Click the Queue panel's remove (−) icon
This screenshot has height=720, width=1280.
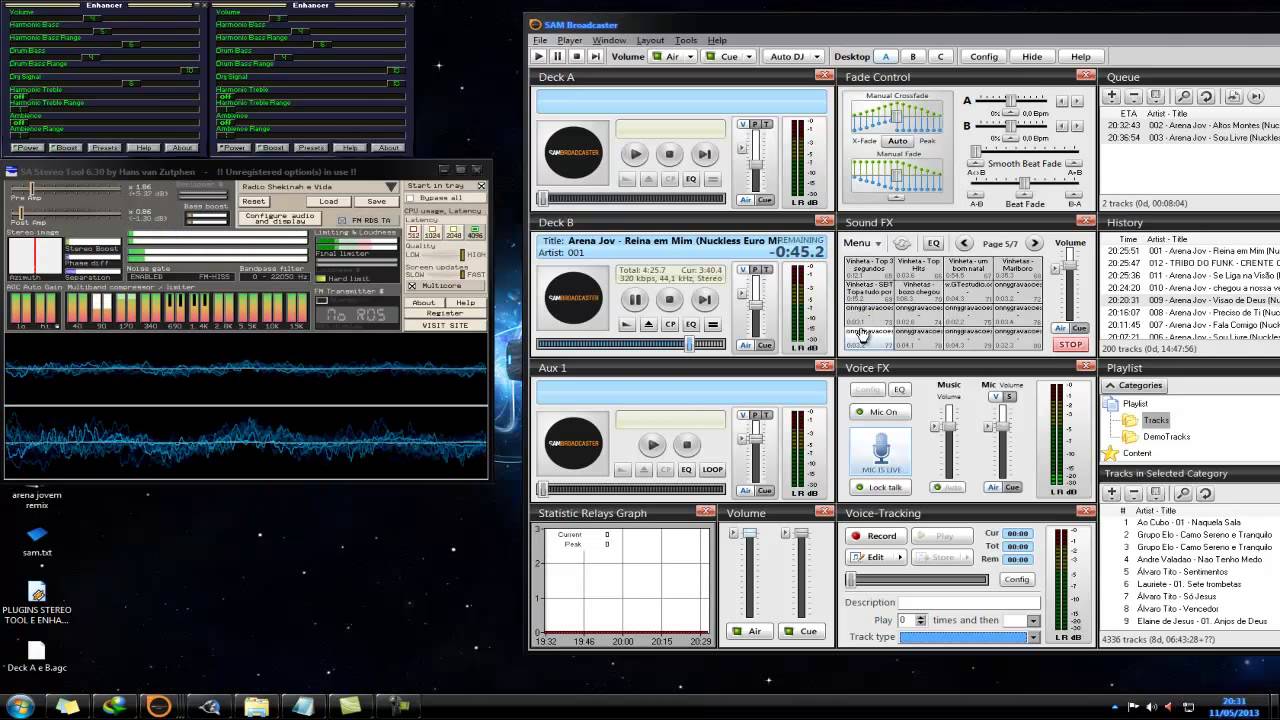pos(1133,97)
